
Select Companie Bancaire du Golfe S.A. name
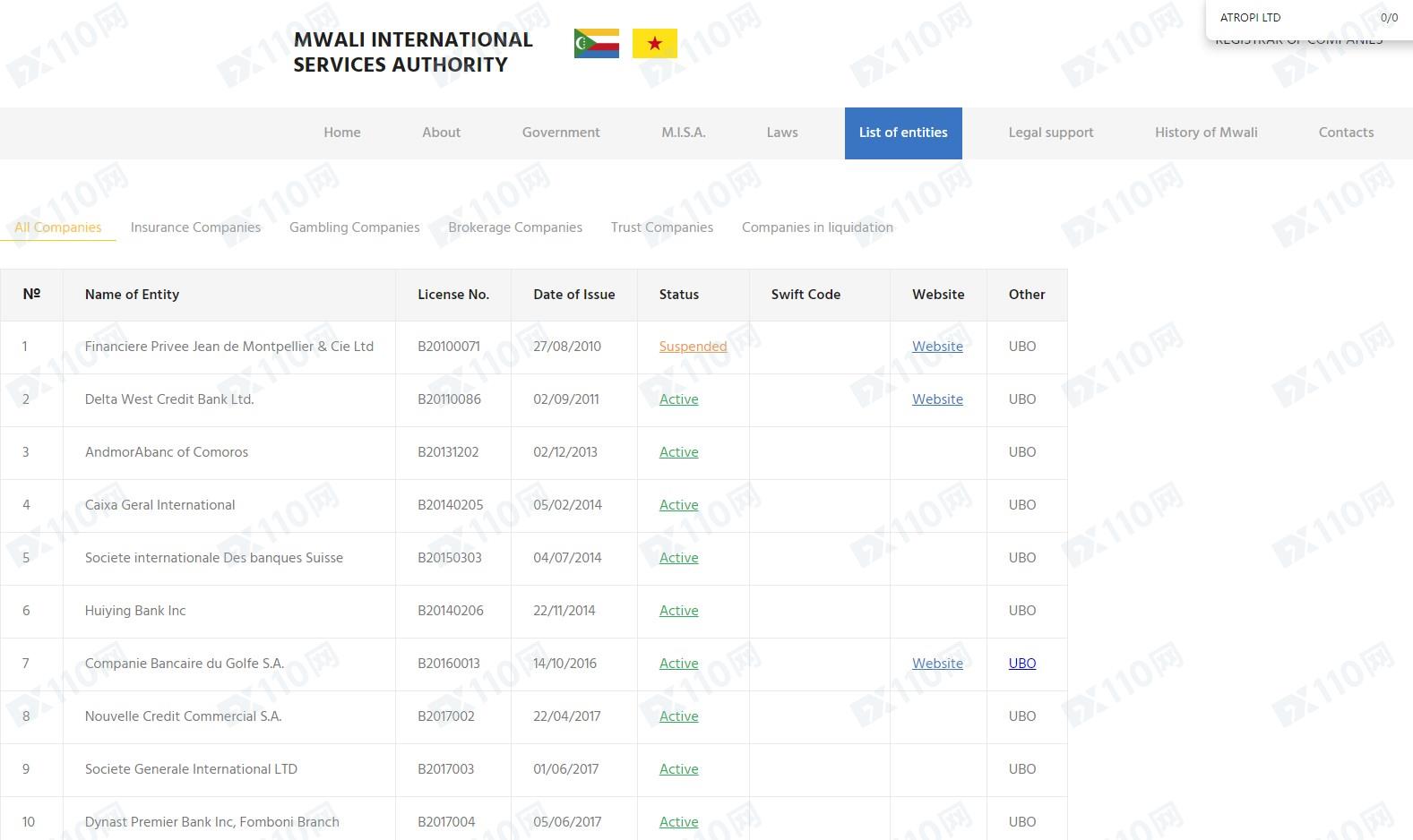pos(185,664)
